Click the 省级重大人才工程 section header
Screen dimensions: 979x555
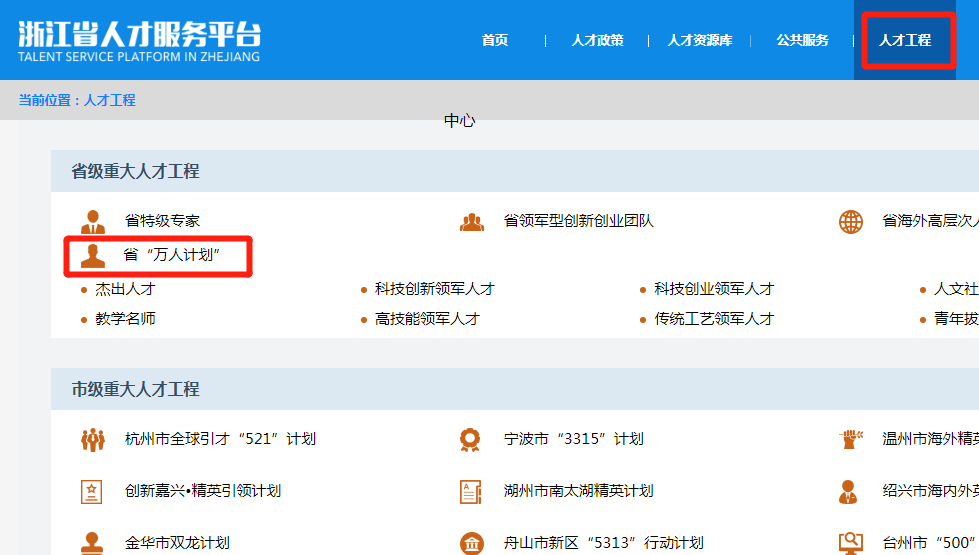[135, 171]
